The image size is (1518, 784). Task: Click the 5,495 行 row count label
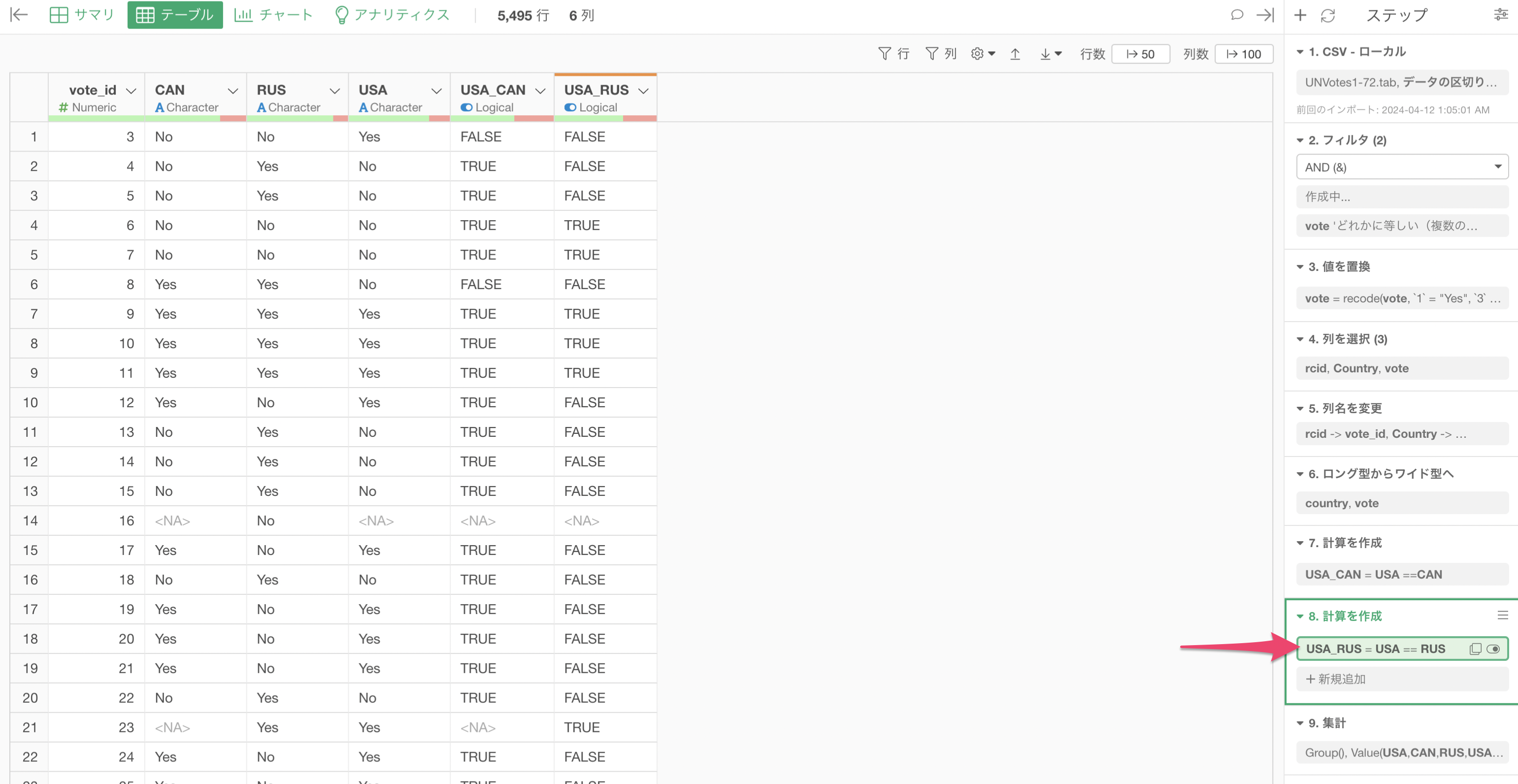click(523, 15)
